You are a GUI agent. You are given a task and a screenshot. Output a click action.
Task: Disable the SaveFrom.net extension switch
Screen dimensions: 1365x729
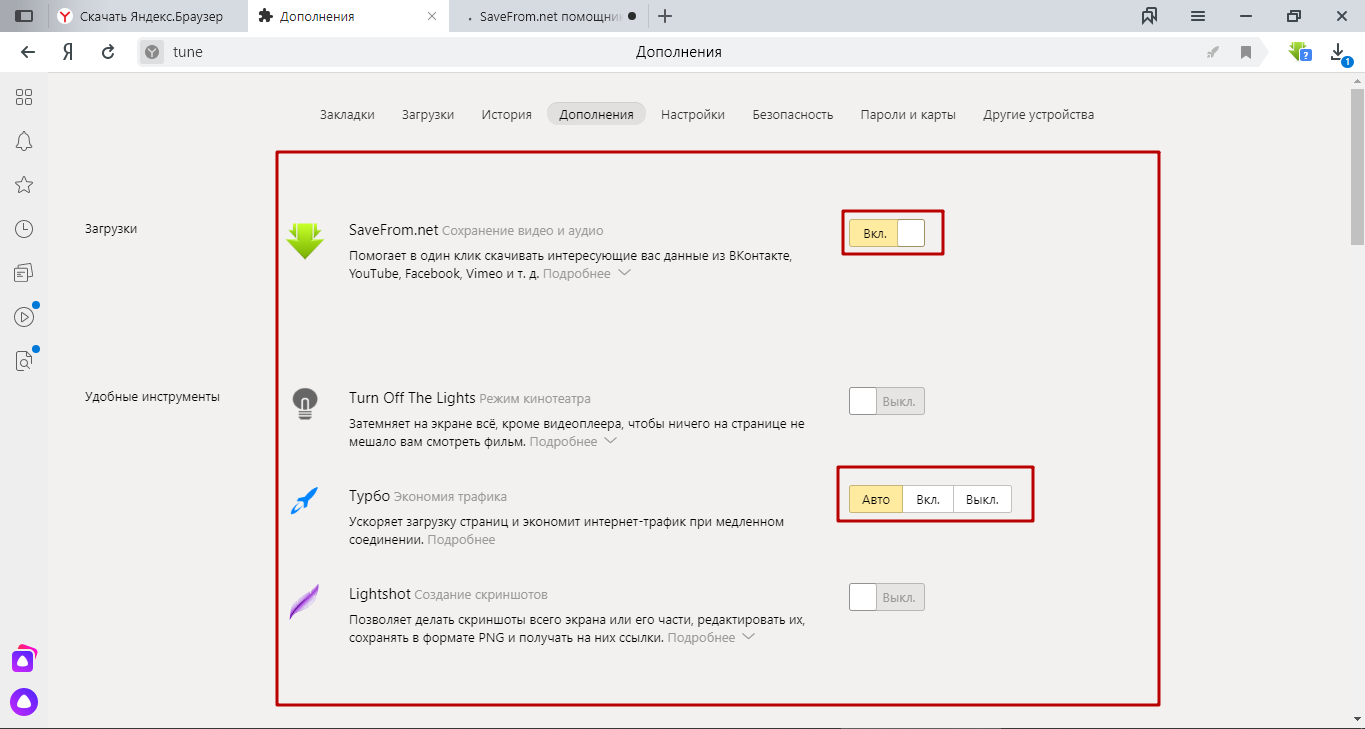coord(887,233)
